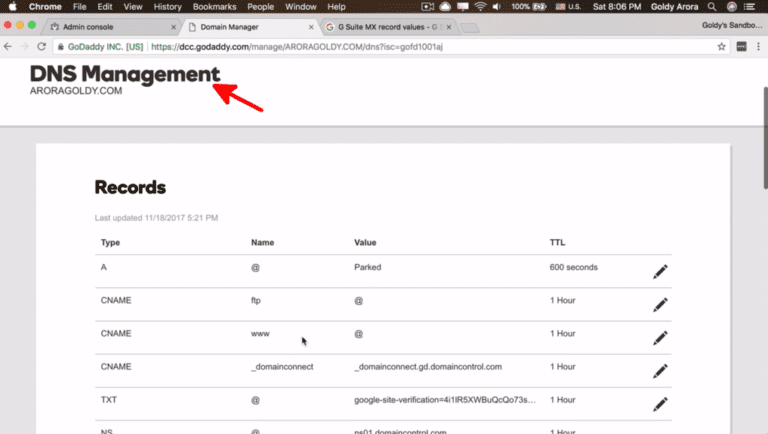Click the Goldy Arora user name in menu bar
This screenshot has height=434, width=768.
click(x=674, y=7)
